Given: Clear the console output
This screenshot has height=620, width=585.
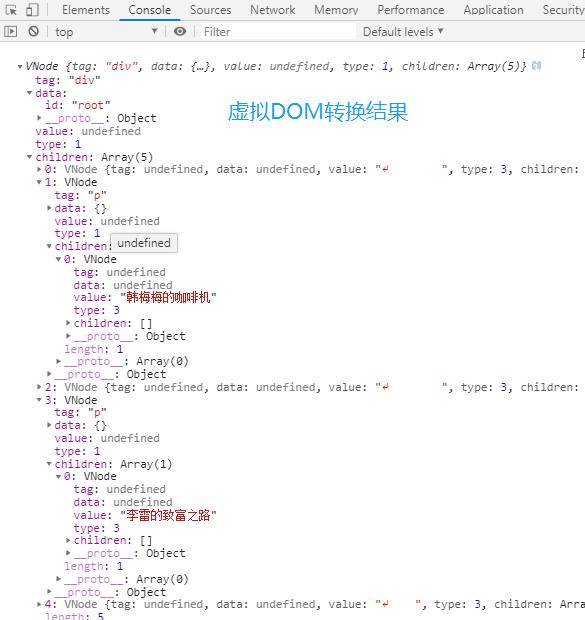Looking at the screenshot, I should click(x=34, y=31).
